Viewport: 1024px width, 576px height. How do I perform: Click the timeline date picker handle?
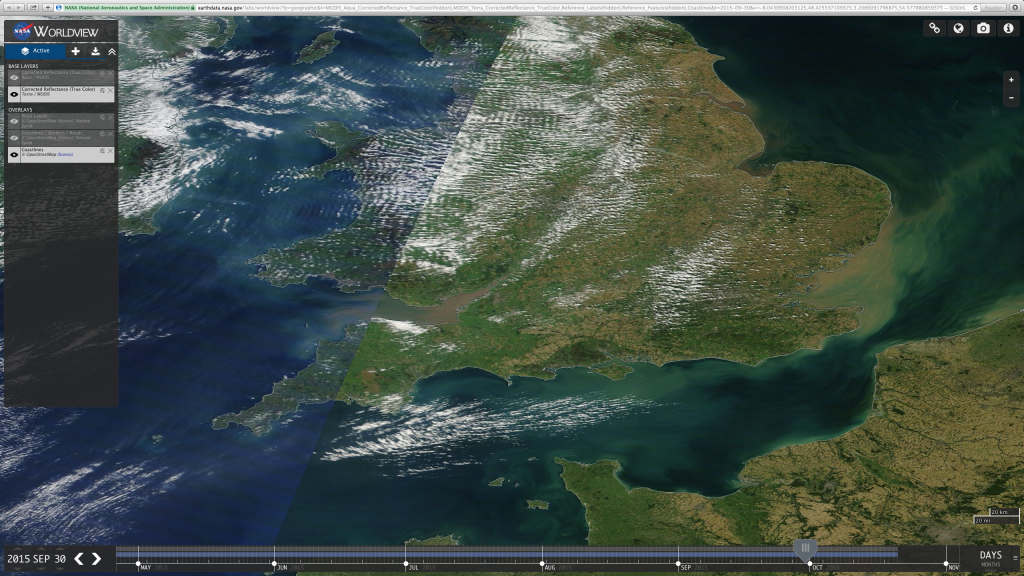click(805, 549)
